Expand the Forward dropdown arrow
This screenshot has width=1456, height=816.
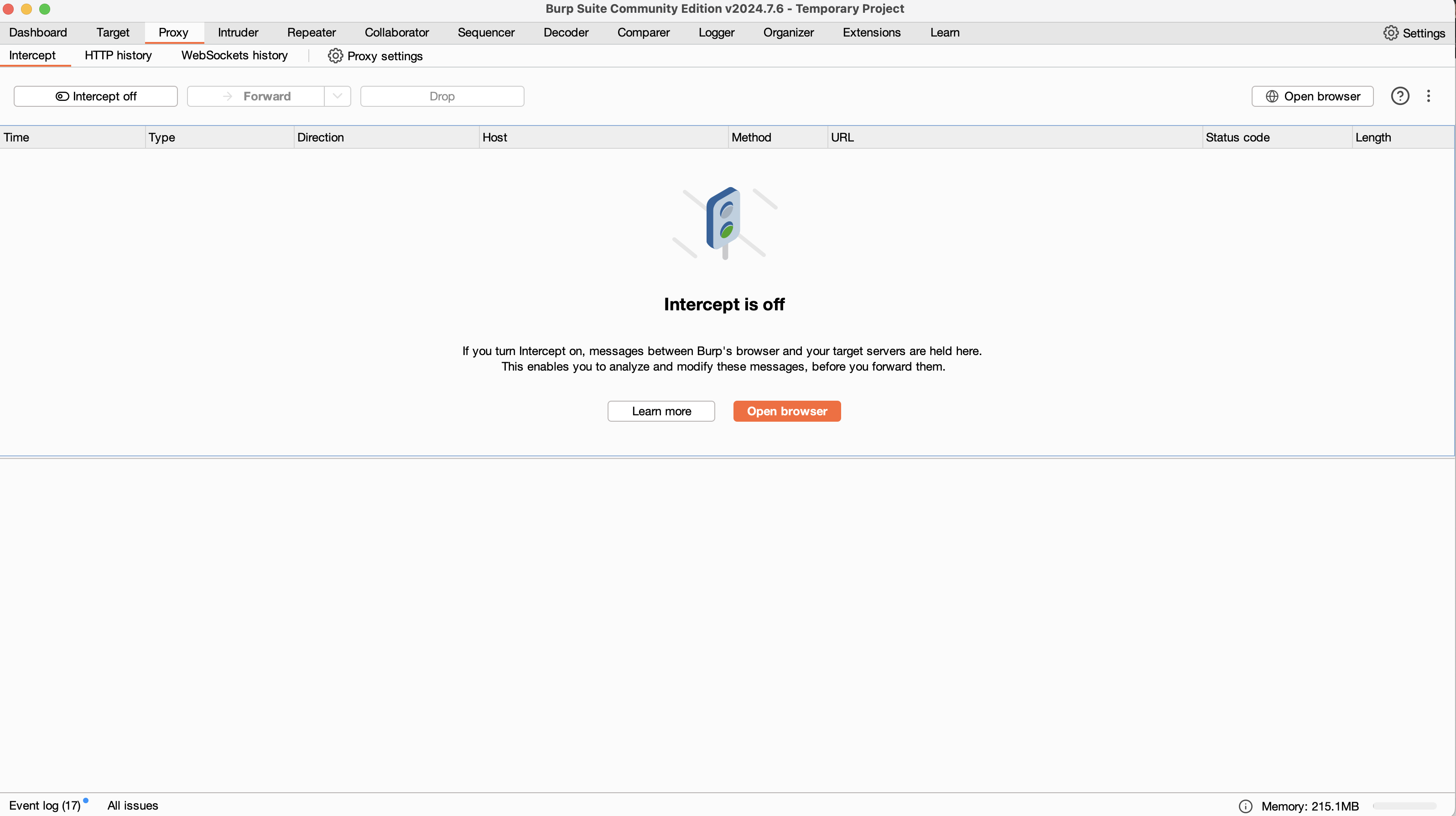point(338,96)
